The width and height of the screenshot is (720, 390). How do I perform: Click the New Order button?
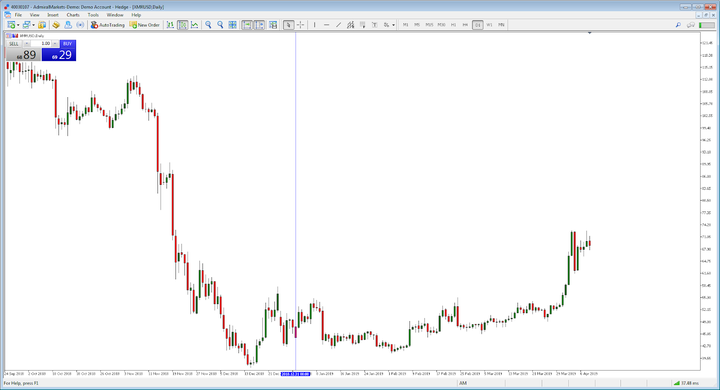point(145,25)
